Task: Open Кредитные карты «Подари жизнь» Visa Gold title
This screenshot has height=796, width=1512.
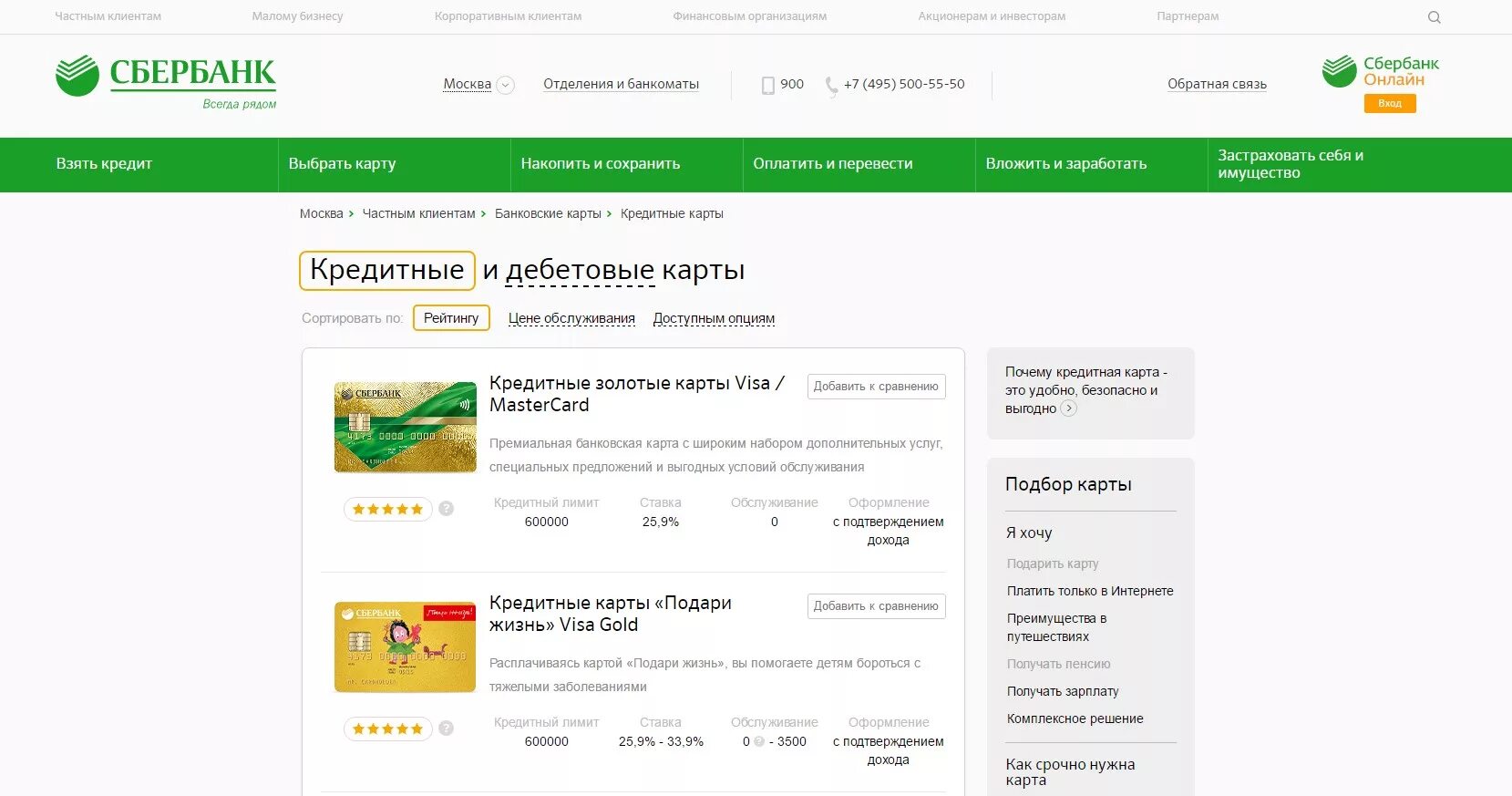Action: (x=611, y=614)
